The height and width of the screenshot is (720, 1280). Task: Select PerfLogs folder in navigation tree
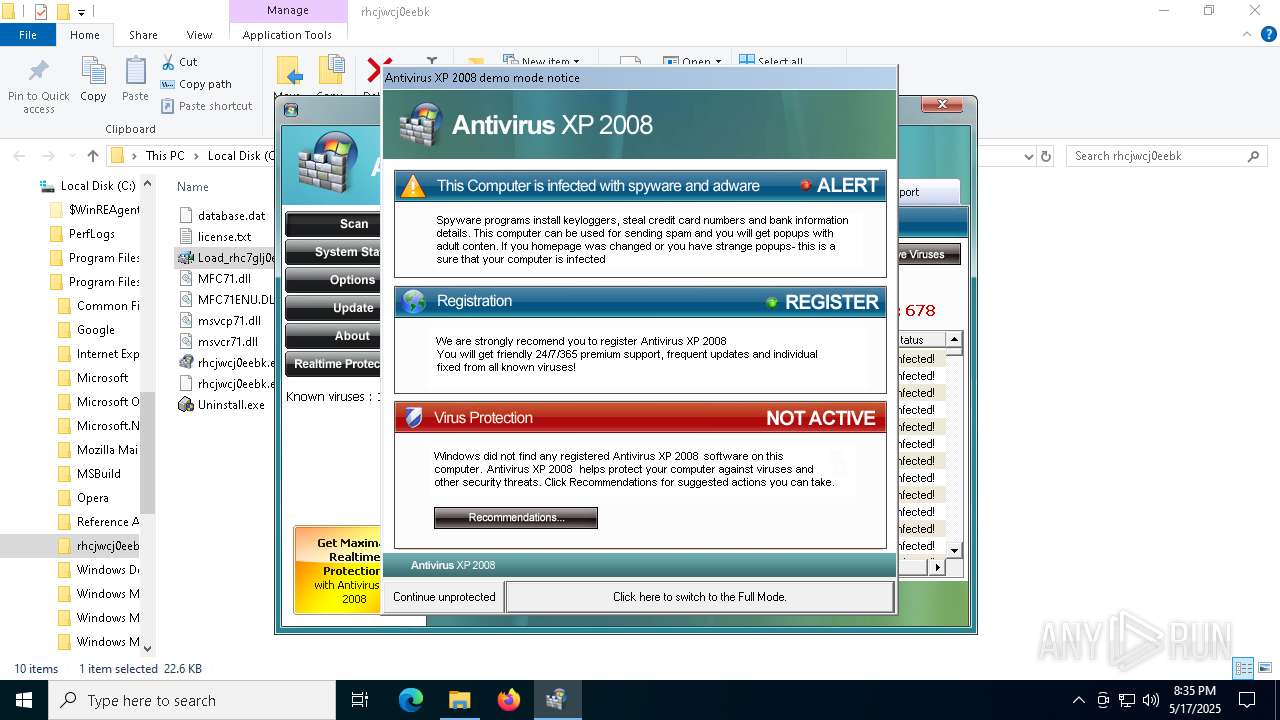[x=91, y=234]
